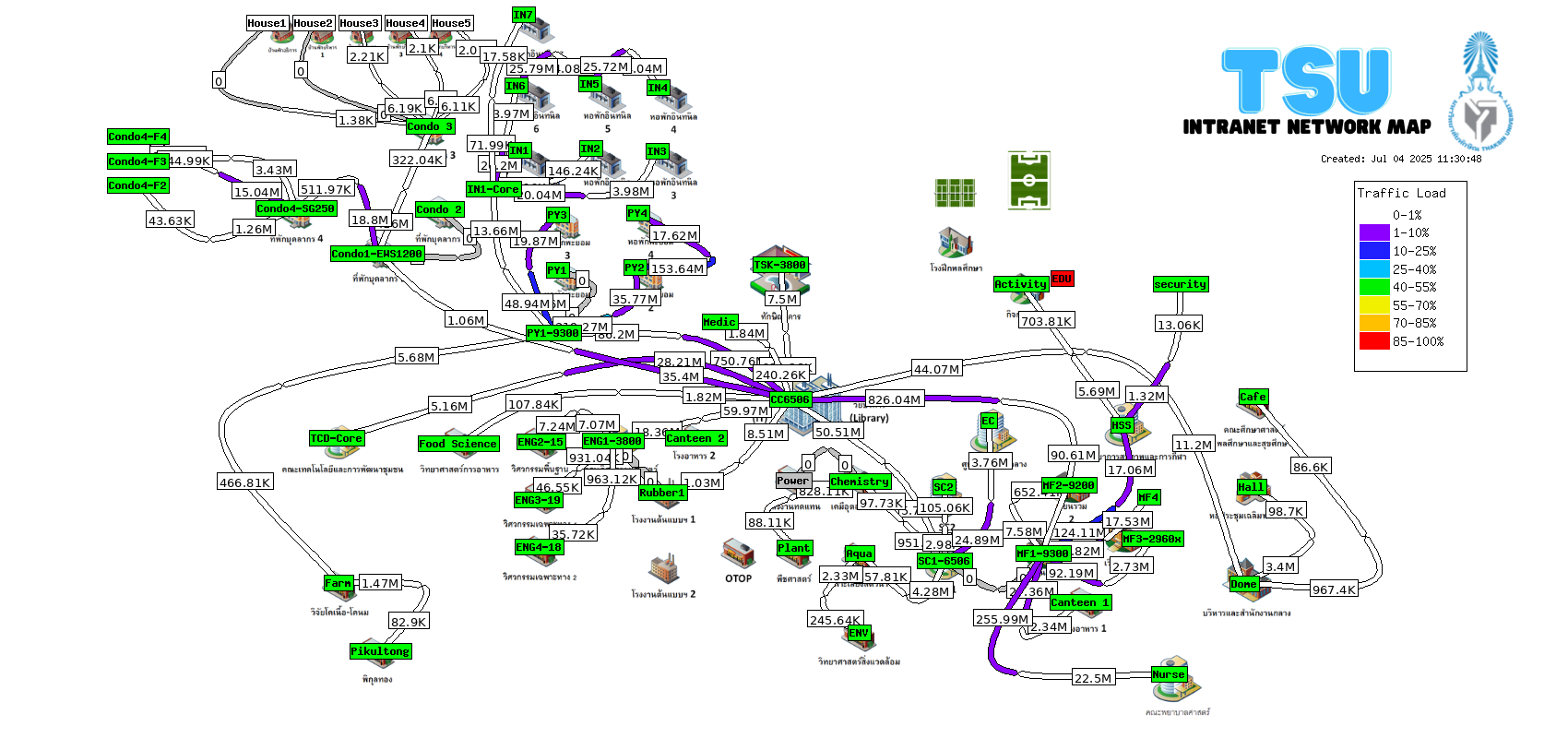Screen dimensions: 1568x738
Task: Click the Condo1-EHS1200 node
Action: pyautogui.click(x=377, y=254)
